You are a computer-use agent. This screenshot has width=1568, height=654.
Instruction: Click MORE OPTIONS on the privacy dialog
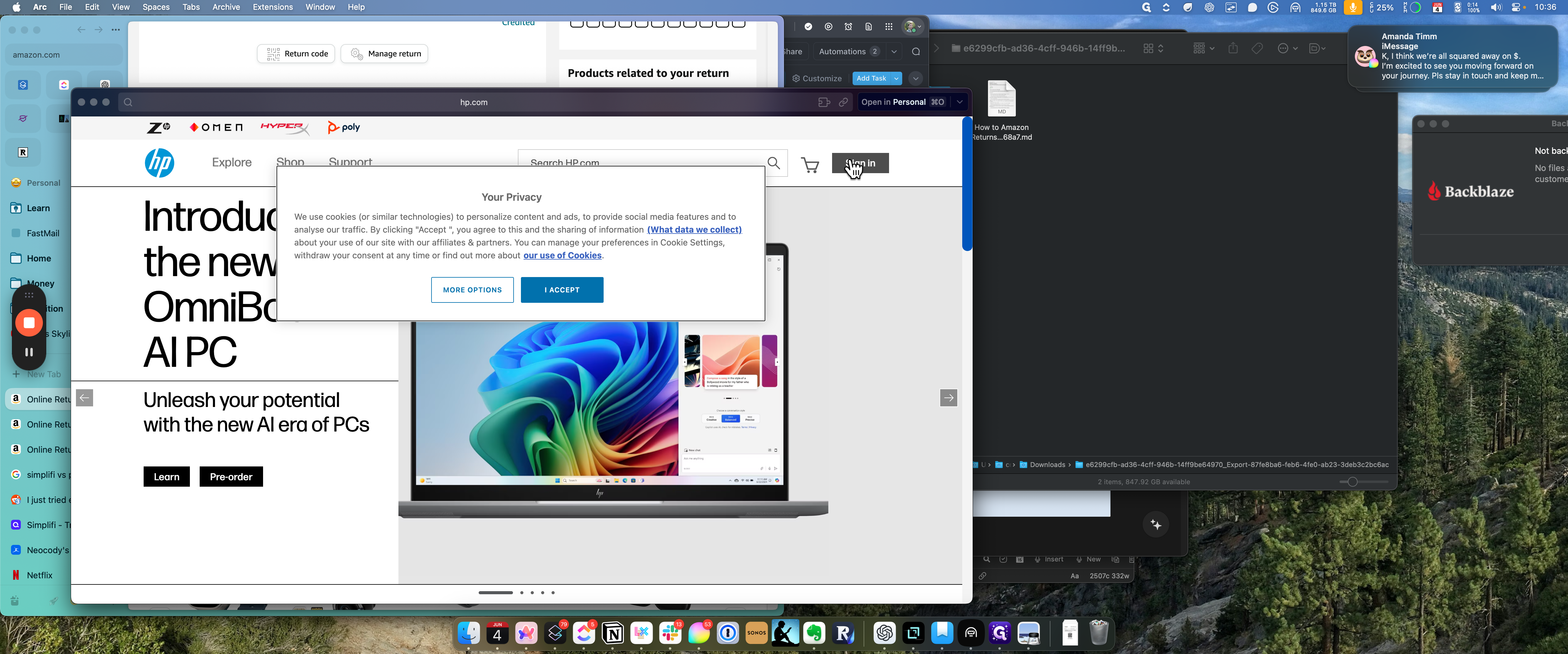pyautogui.click(x=472, y=290)
